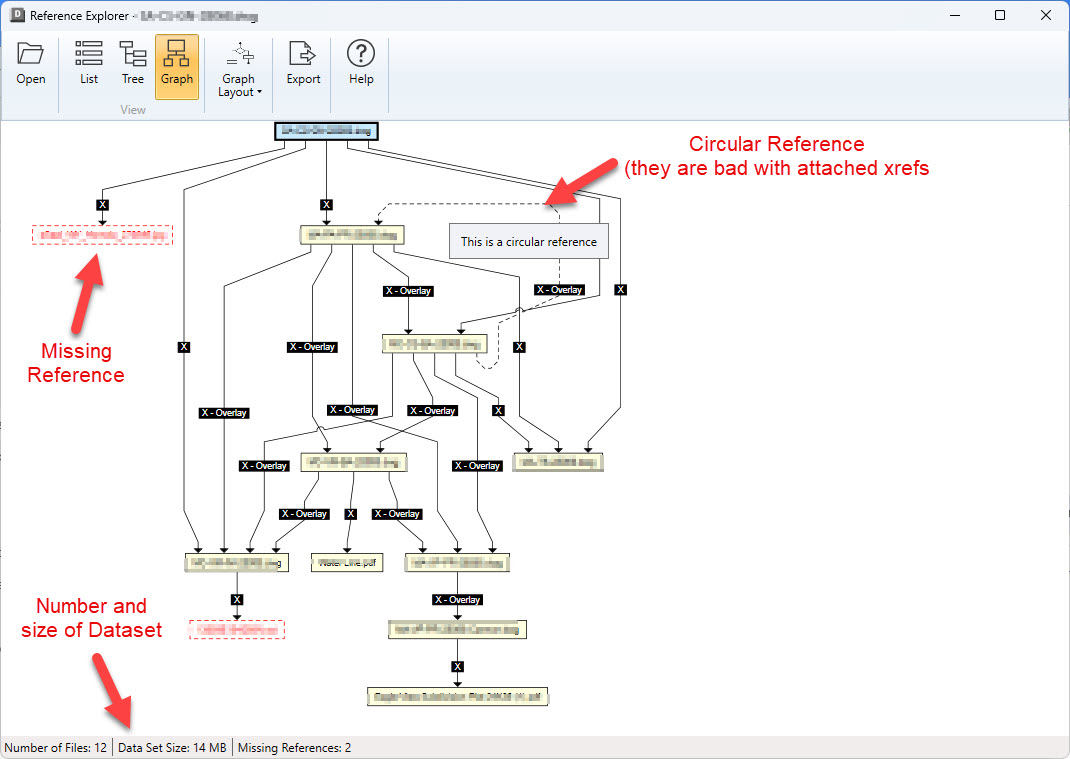
Task: Click the Data Set Size status label
Action: pyautogui.click(x=172, y=747)
